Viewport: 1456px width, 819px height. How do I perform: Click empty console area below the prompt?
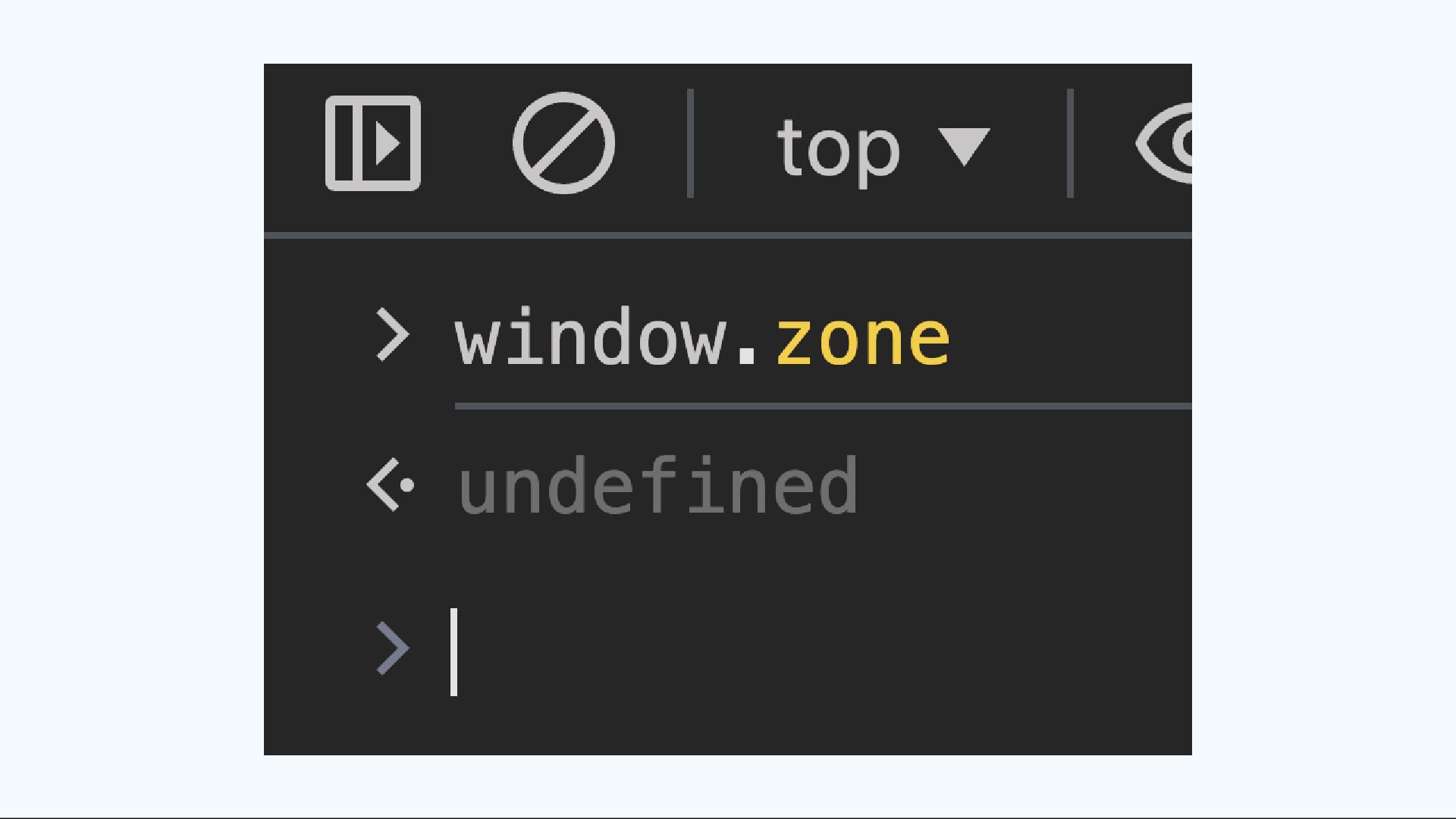click(x=728, y=726)
